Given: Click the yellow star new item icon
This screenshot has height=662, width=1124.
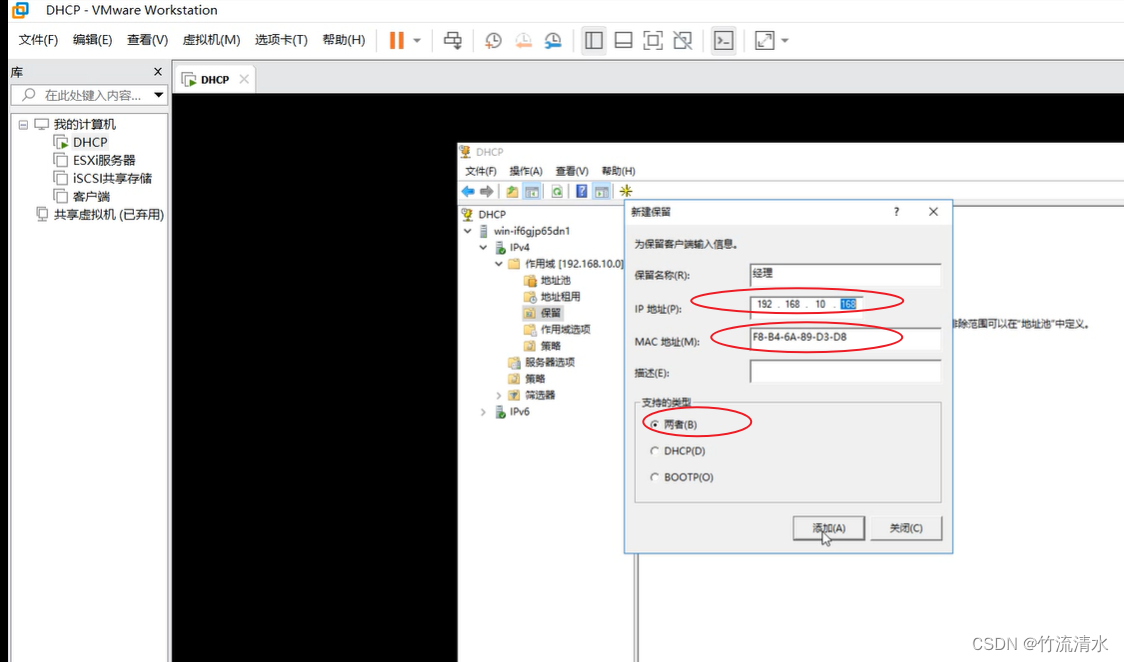Looking at the screenshot, I should tap(626, 191).
